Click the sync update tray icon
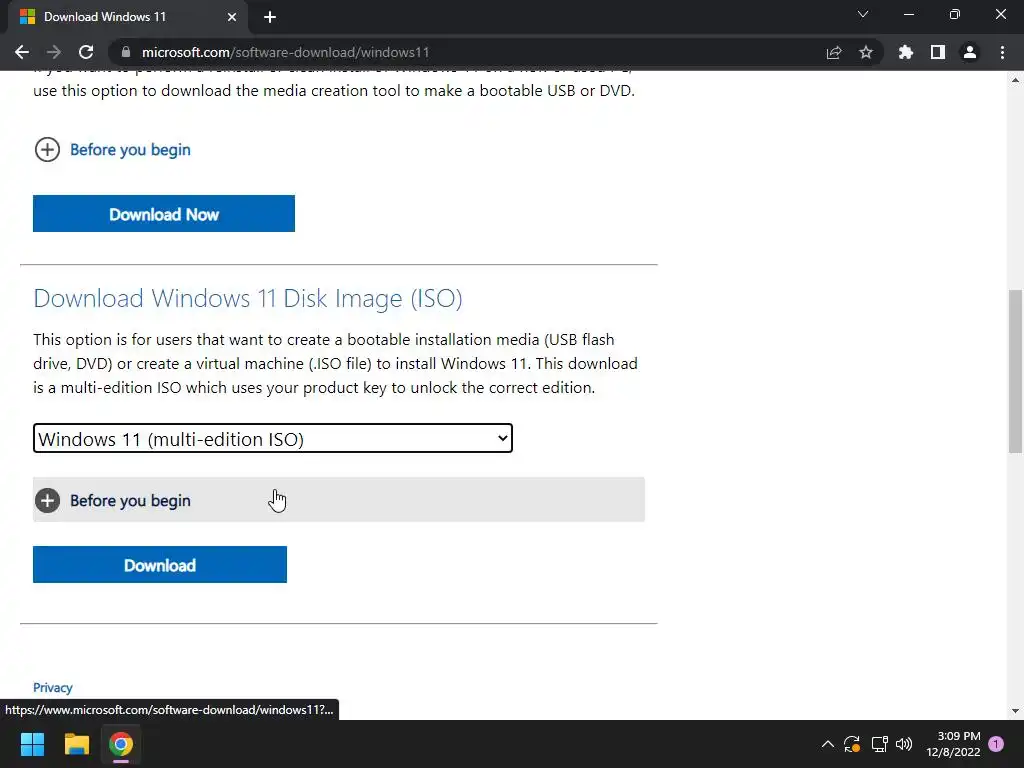The height and width of the screenshot is (768, 1024). (x=852, y=744)
